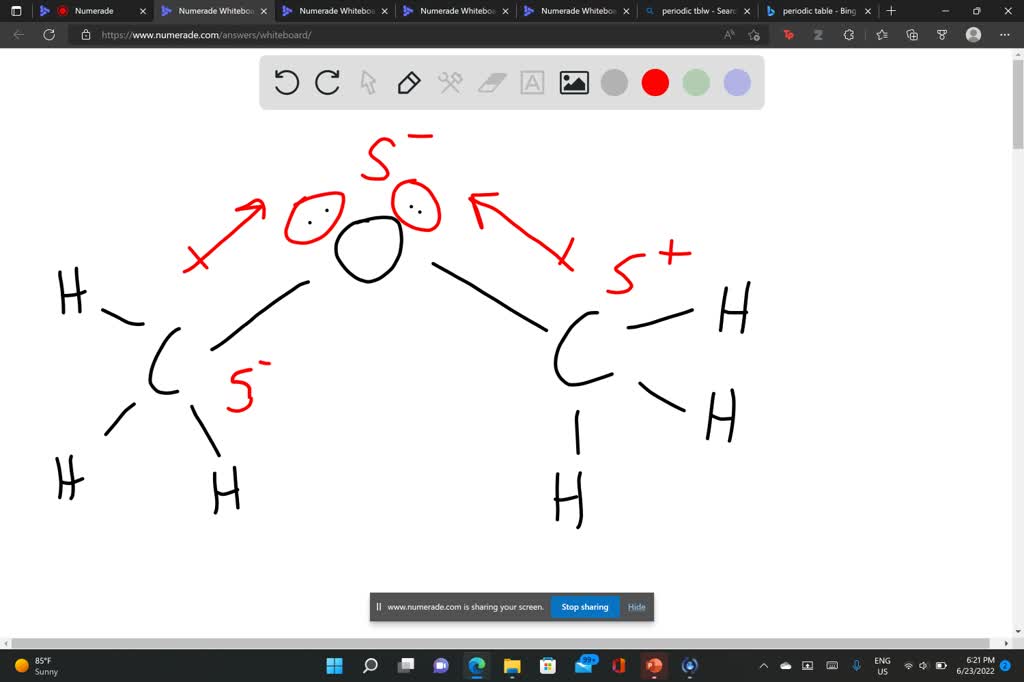Viewport: 1024px width, 682px height.
Task: Undo the last whiteboard stroke
Action: pyautogui.click(x=287, y=83)
